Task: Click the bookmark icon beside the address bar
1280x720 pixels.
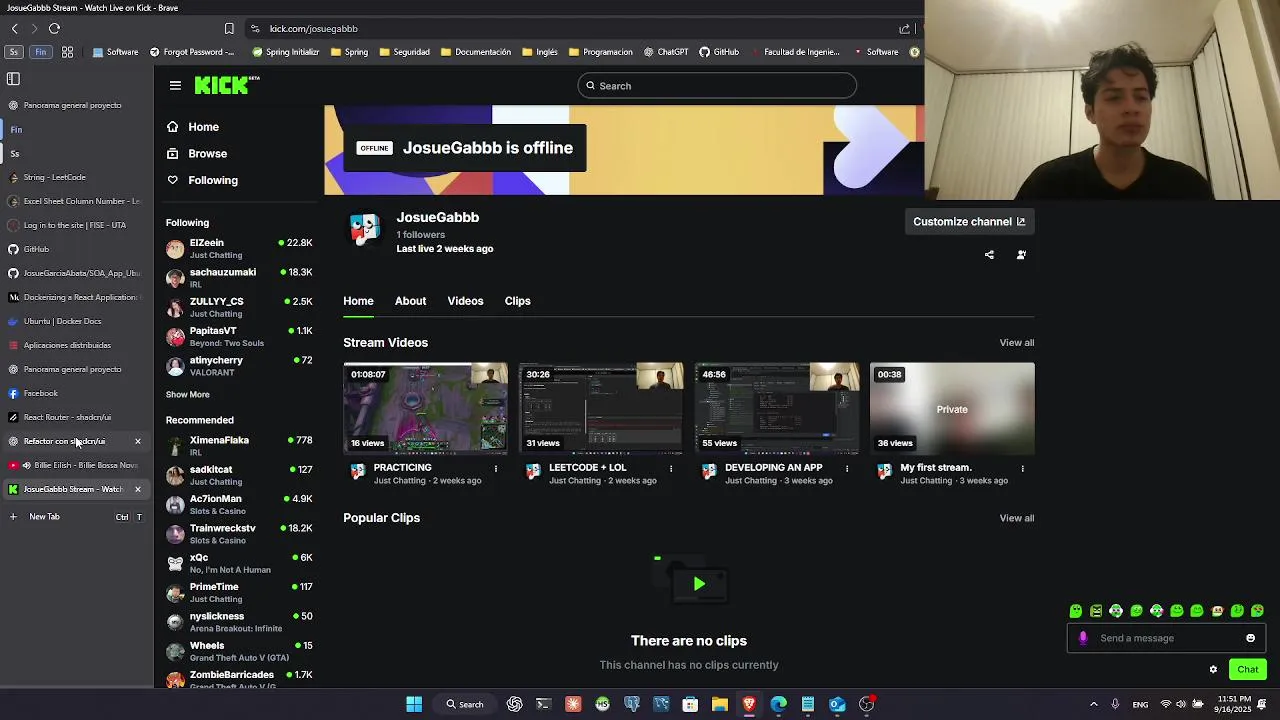Action: click(x=229, y=29)
